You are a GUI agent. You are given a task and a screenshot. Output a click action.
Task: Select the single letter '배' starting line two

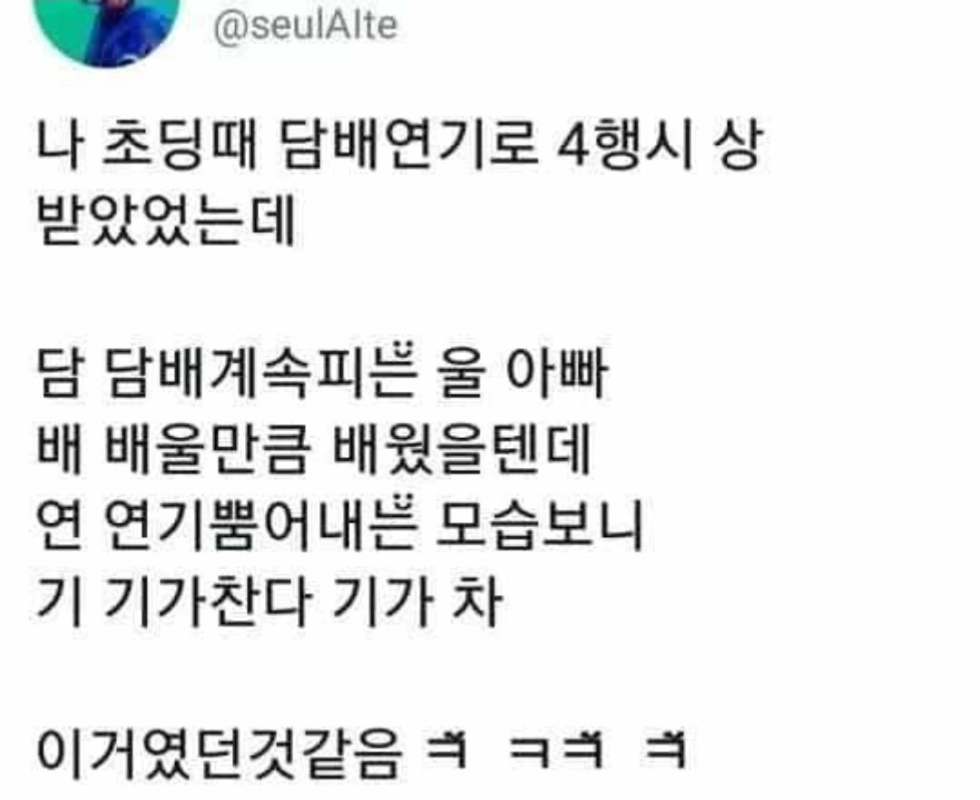59,449
